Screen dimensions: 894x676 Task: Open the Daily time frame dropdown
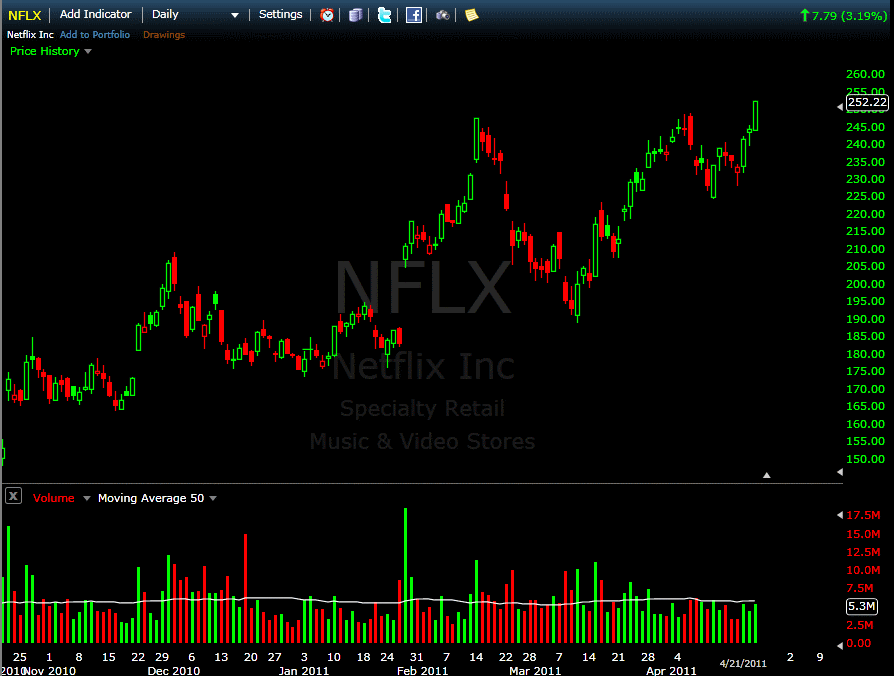click(195, 14)
